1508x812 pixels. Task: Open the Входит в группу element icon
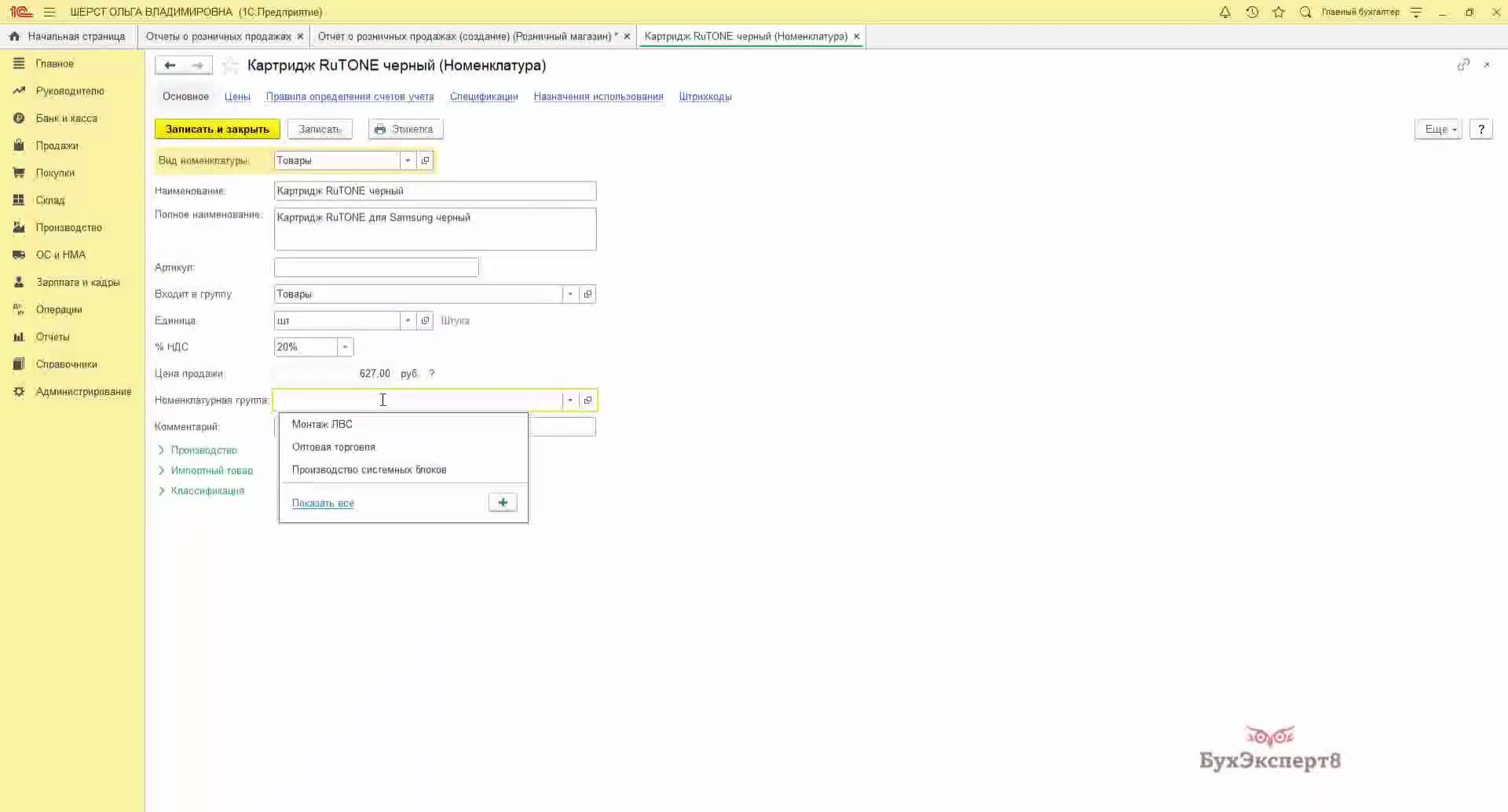click(x=587, y=294)
